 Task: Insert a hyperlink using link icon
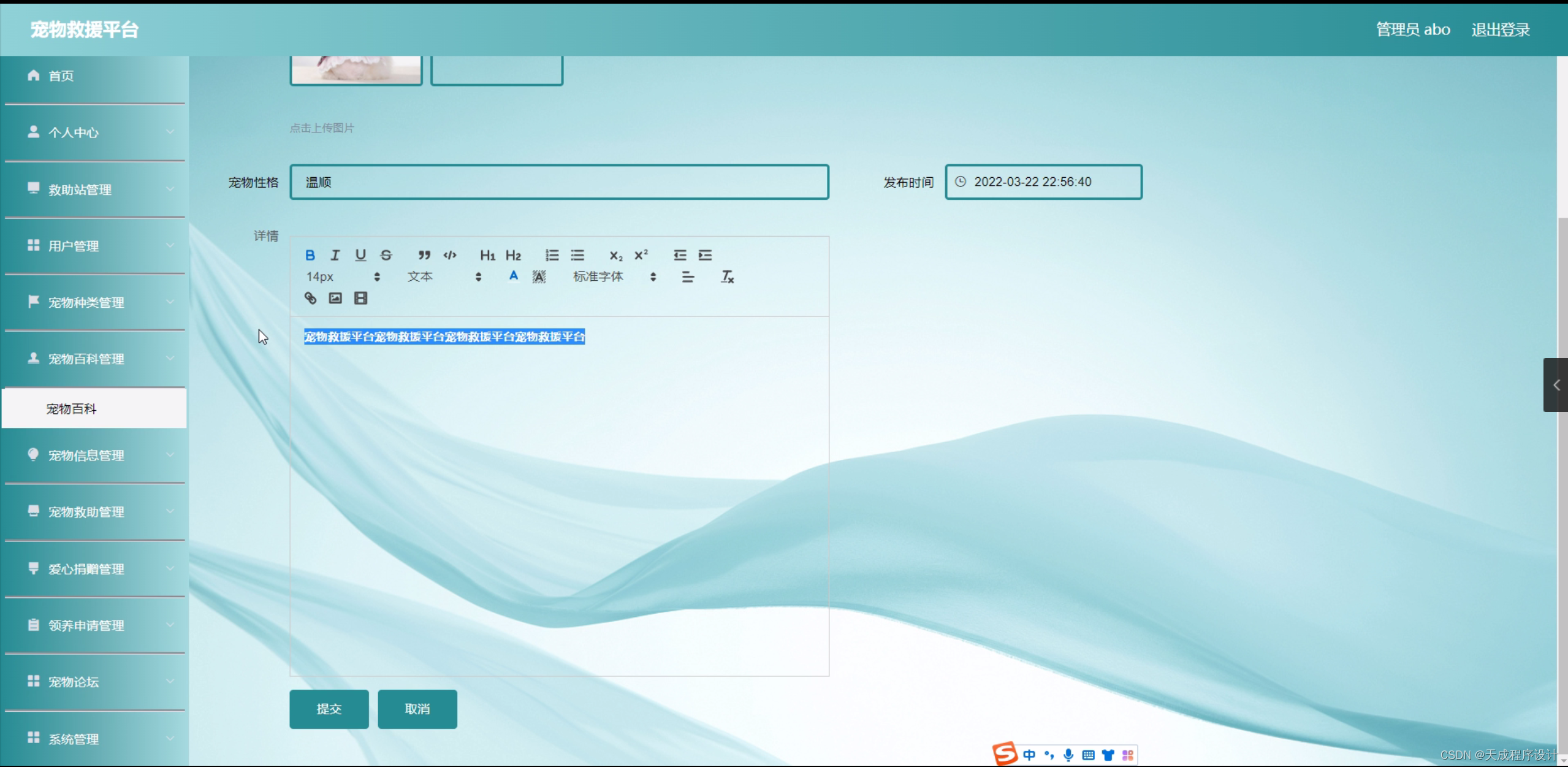310,299
